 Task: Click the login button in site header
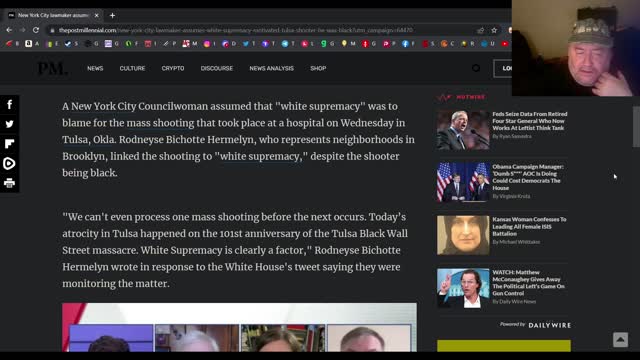(502, 68)
